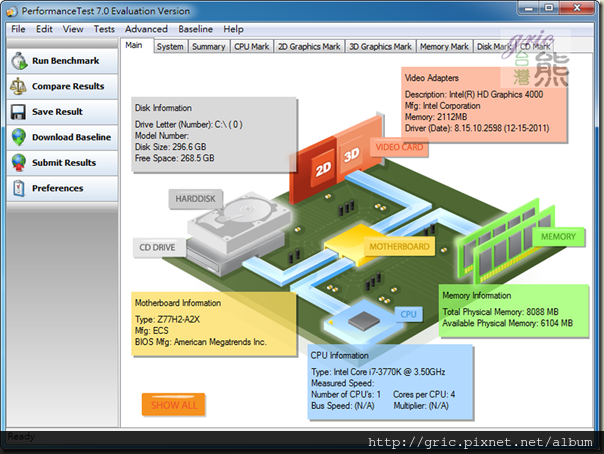
Task: Click the 'Type: Z77H2-A2X' motherboard line
Action: tap(167, 320)
